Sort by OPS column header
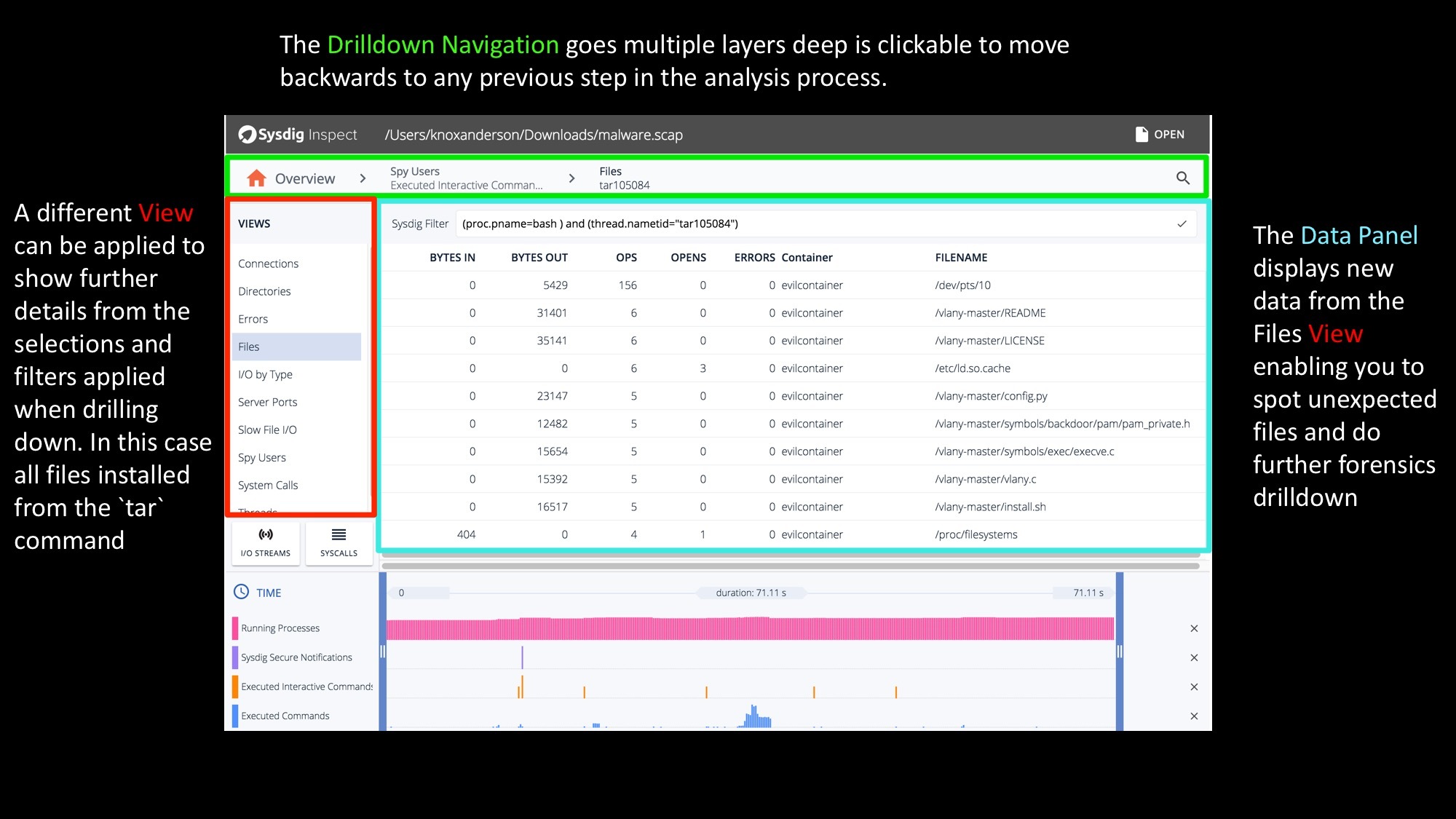The image size is (1456, 819). (x=626, y=258)
